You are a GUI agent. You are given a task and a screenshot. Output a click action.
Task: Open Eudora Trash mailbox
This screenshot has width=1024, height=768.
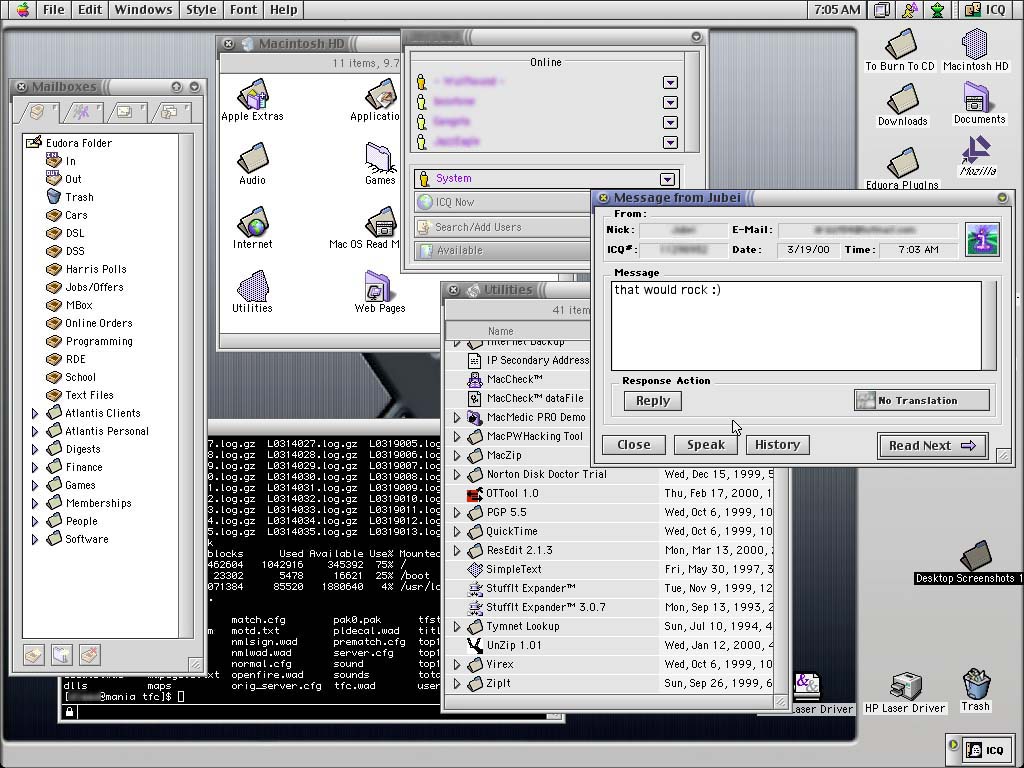click(x=79, y=197)
